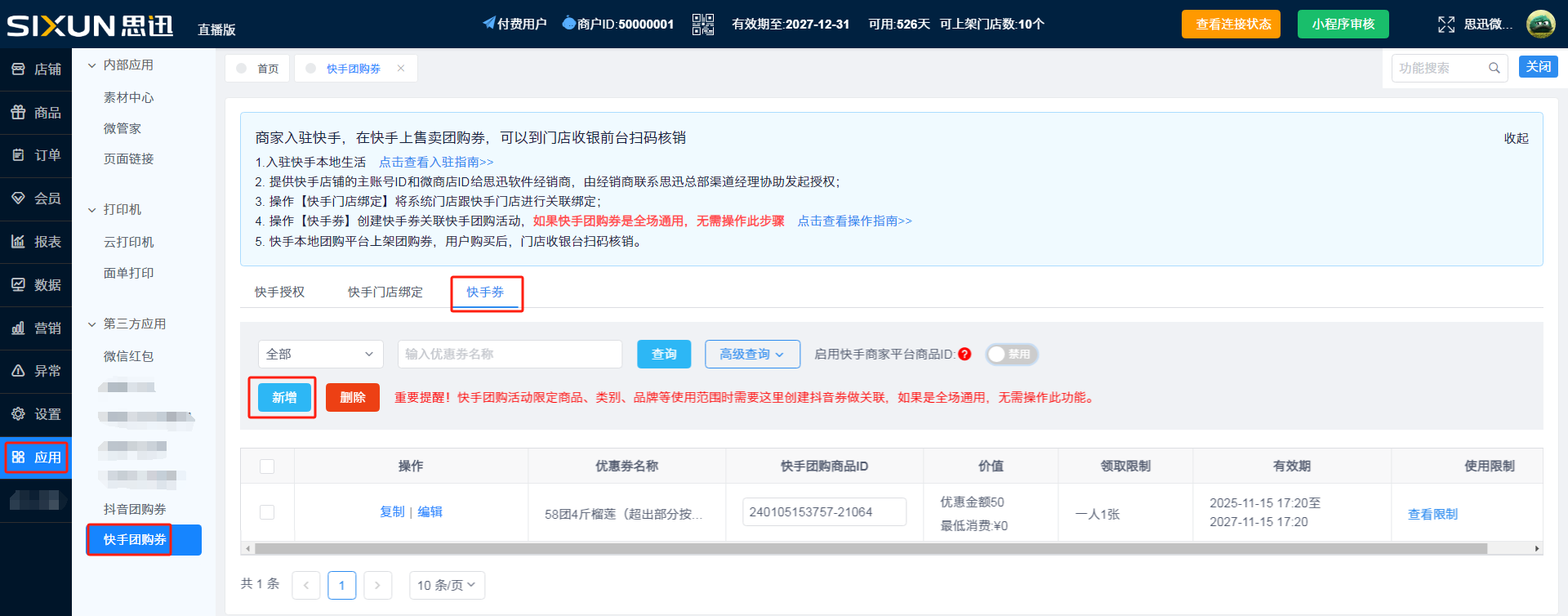Image resolution: width=1568 pixels, height=616 pixels.
Task: Open 微管家 in the side menu
Action: click(x=122, y=129)
